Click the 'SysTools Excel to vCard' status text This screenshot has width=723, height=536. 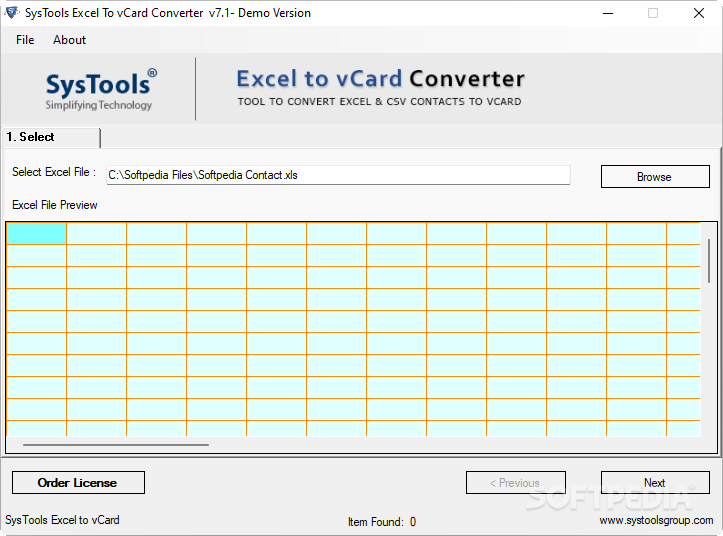62,520
